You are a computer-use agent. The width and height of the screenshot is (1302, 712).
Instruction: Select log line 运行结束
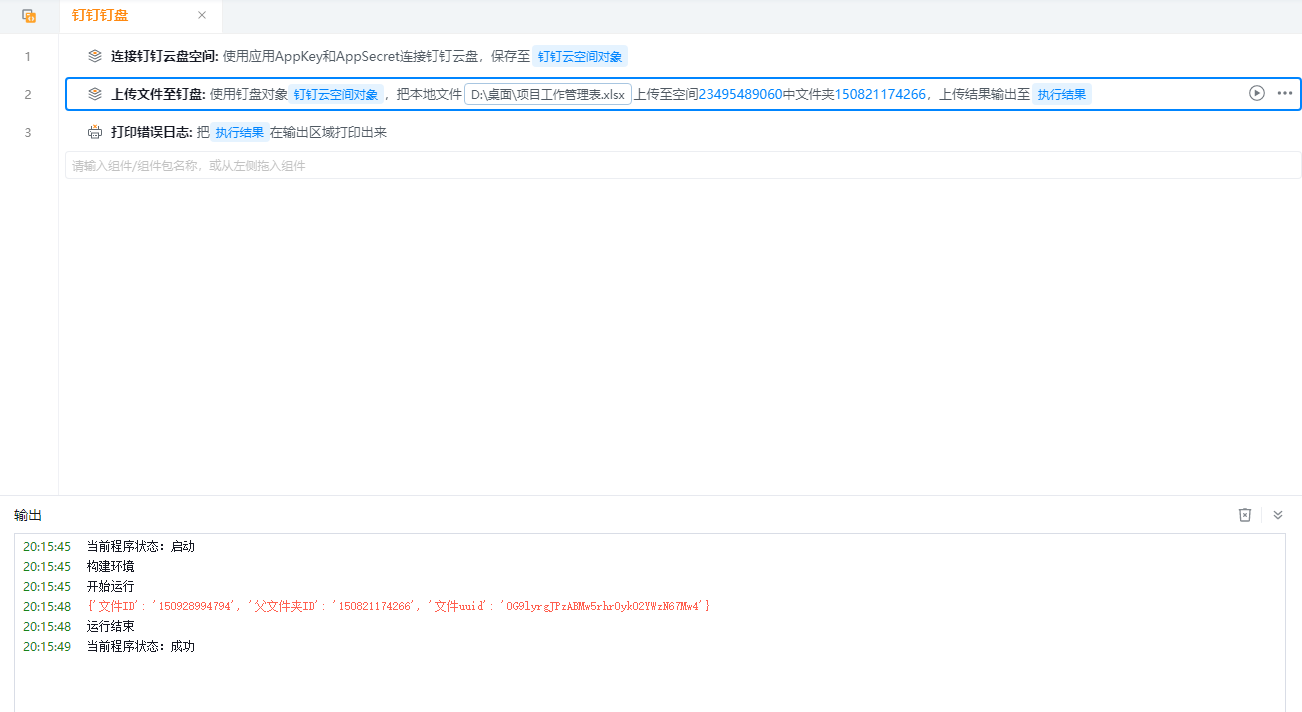pos(111,626)
